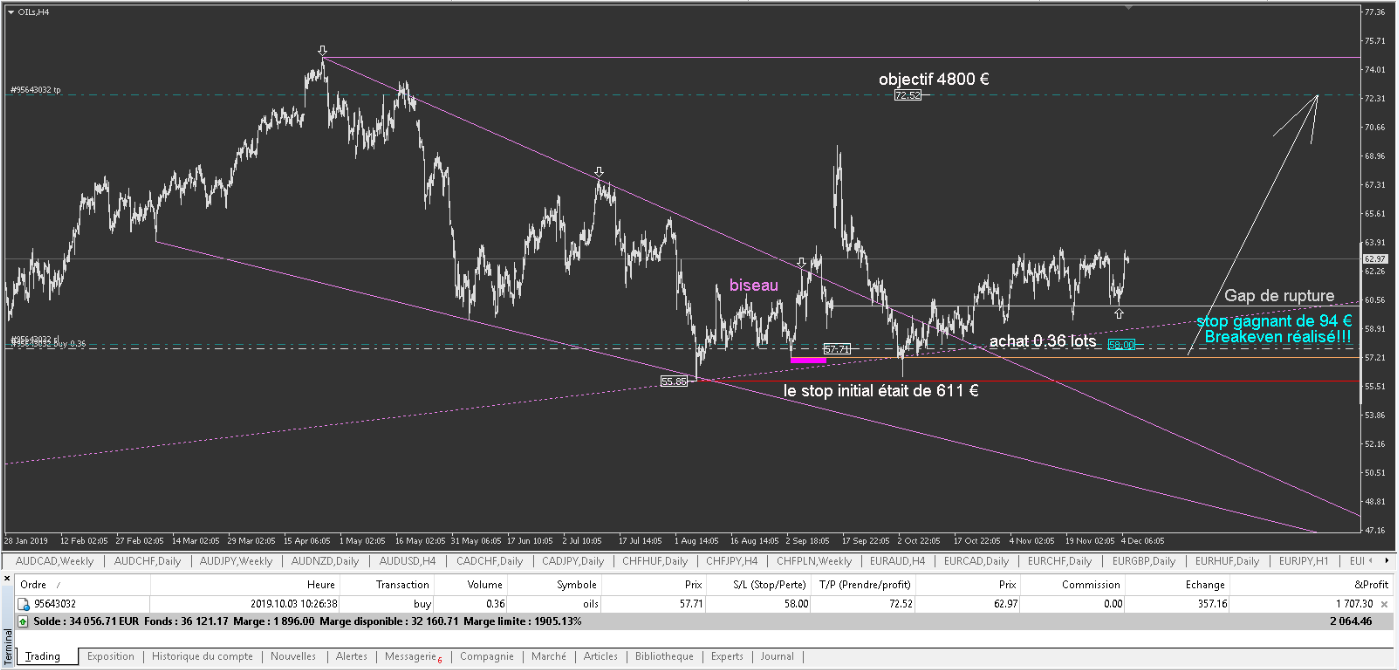Click the balance icon beside Solde
Image resolution: width=1399 pixels, height=670 pixels.
tap(24, 620)
